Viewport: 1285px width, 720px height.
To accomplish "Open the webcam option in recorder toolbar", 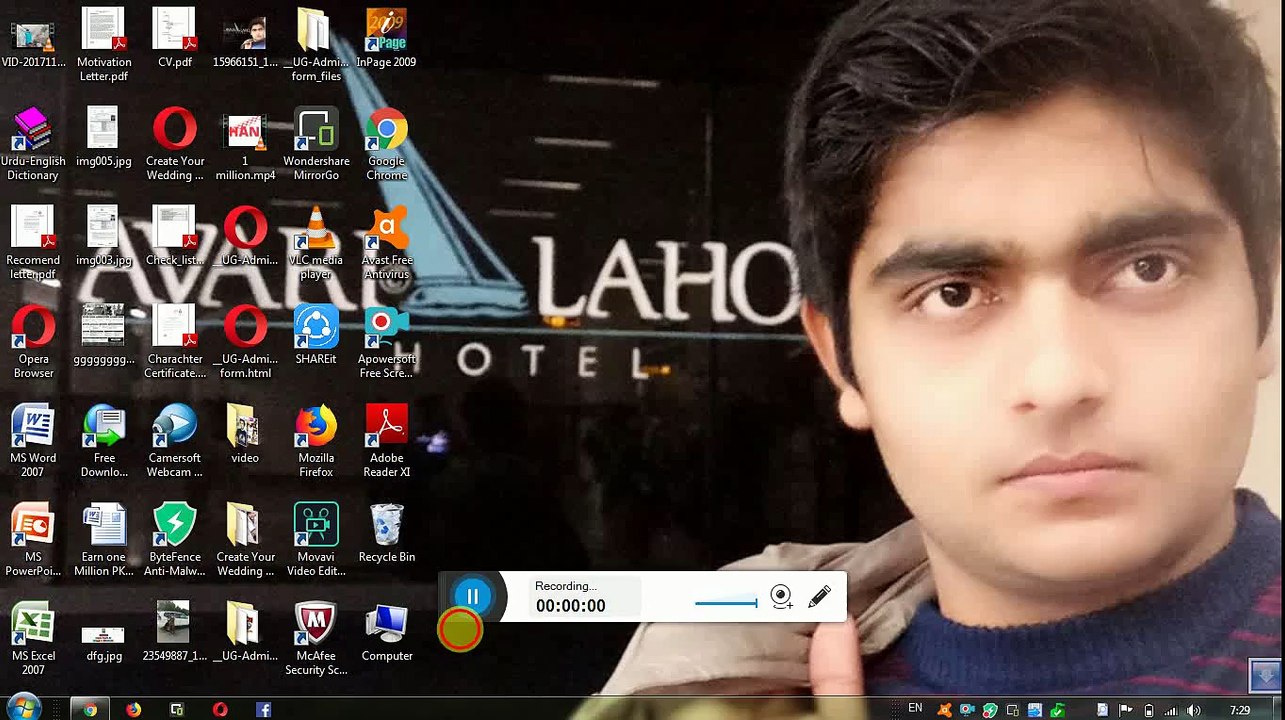I will pos(781,598).
